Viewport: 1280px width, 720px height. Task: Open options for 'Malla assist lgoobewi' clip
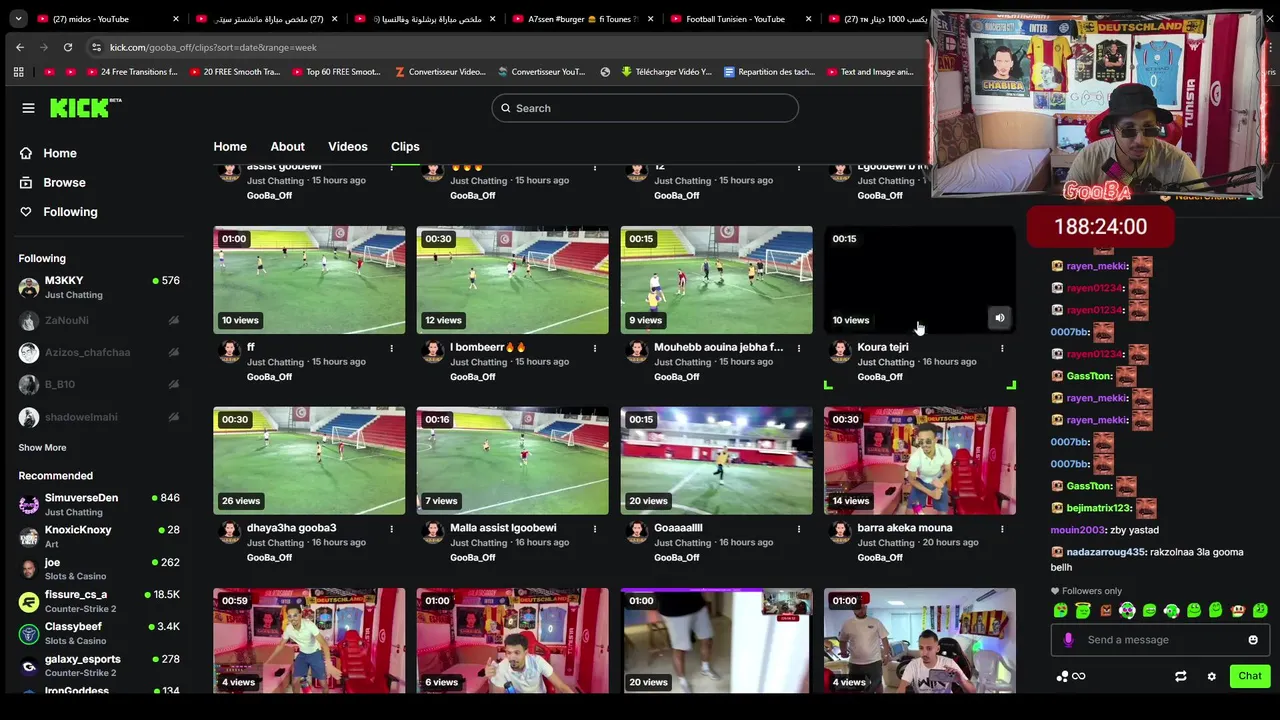click(594, 529)
